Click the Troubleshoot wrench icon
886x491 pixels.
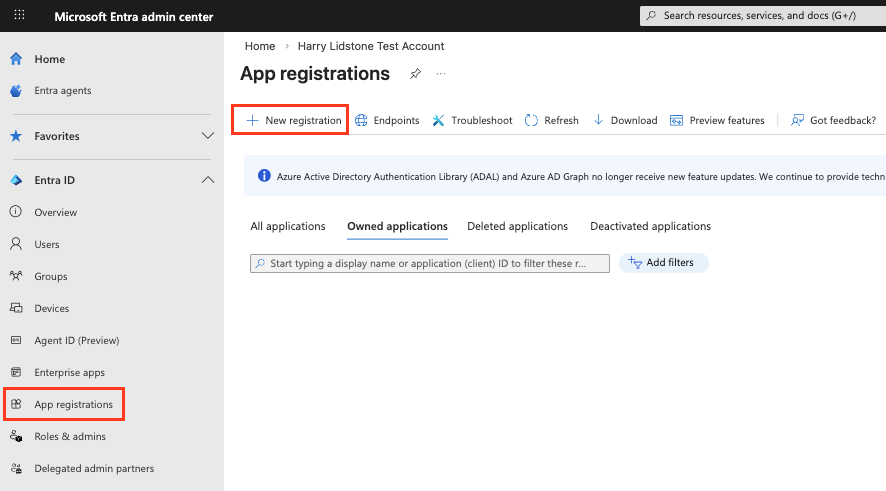438,120
